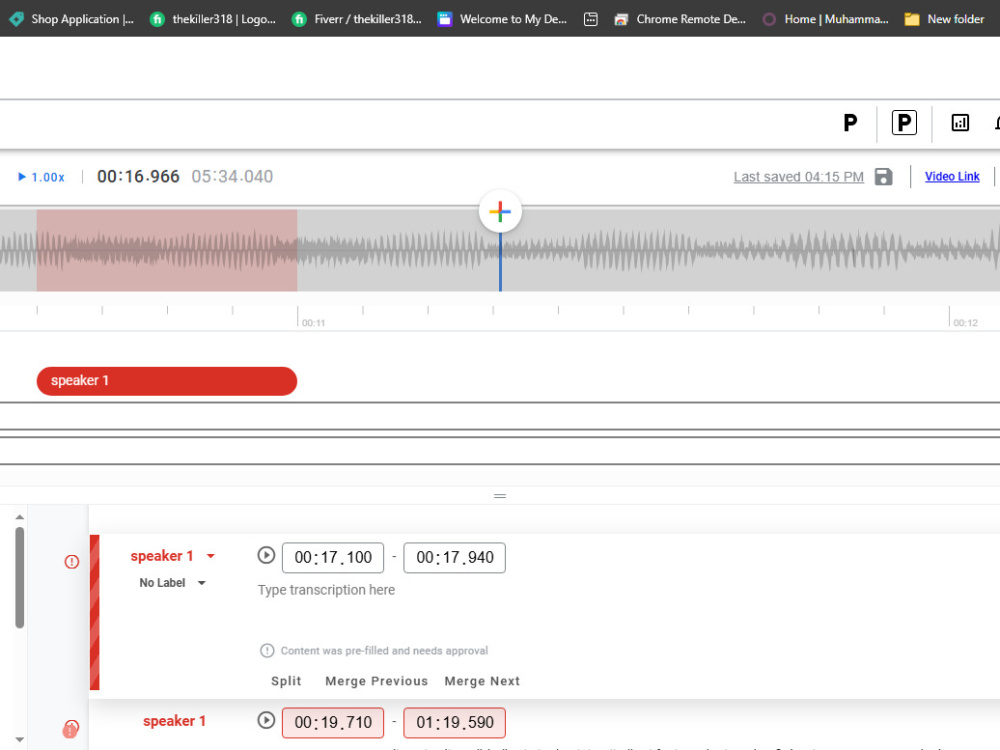The image size is (1000, 750).
Task: Open the No Label dropdown
Action: [172, 583]
